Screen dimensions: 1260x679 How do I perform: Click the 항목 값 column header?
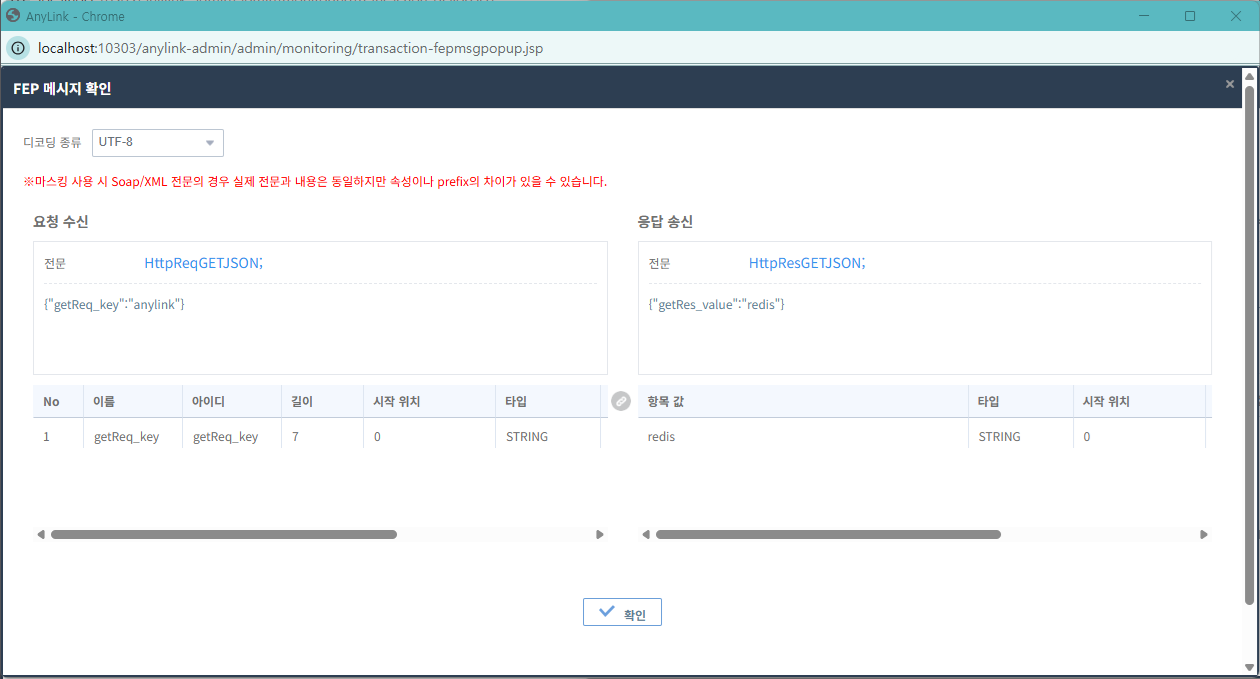[666, 402]
